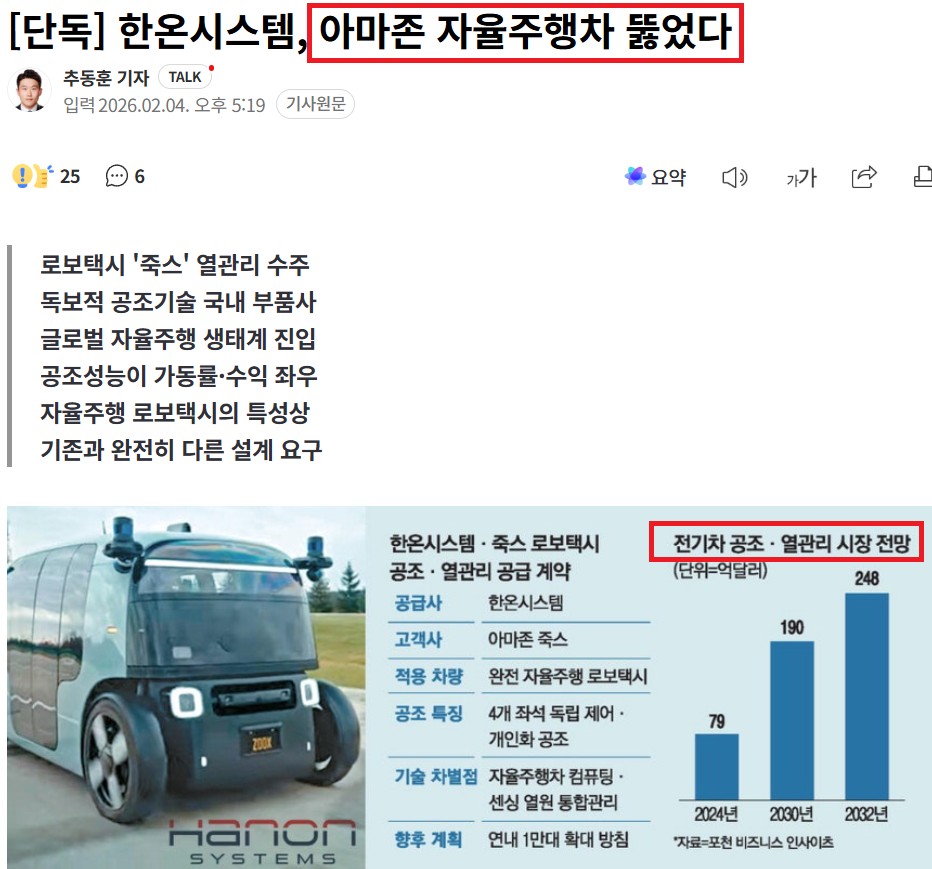932x869 pixels.
Task: Open the comments via speech bubble icon
Action: [117, 176]
